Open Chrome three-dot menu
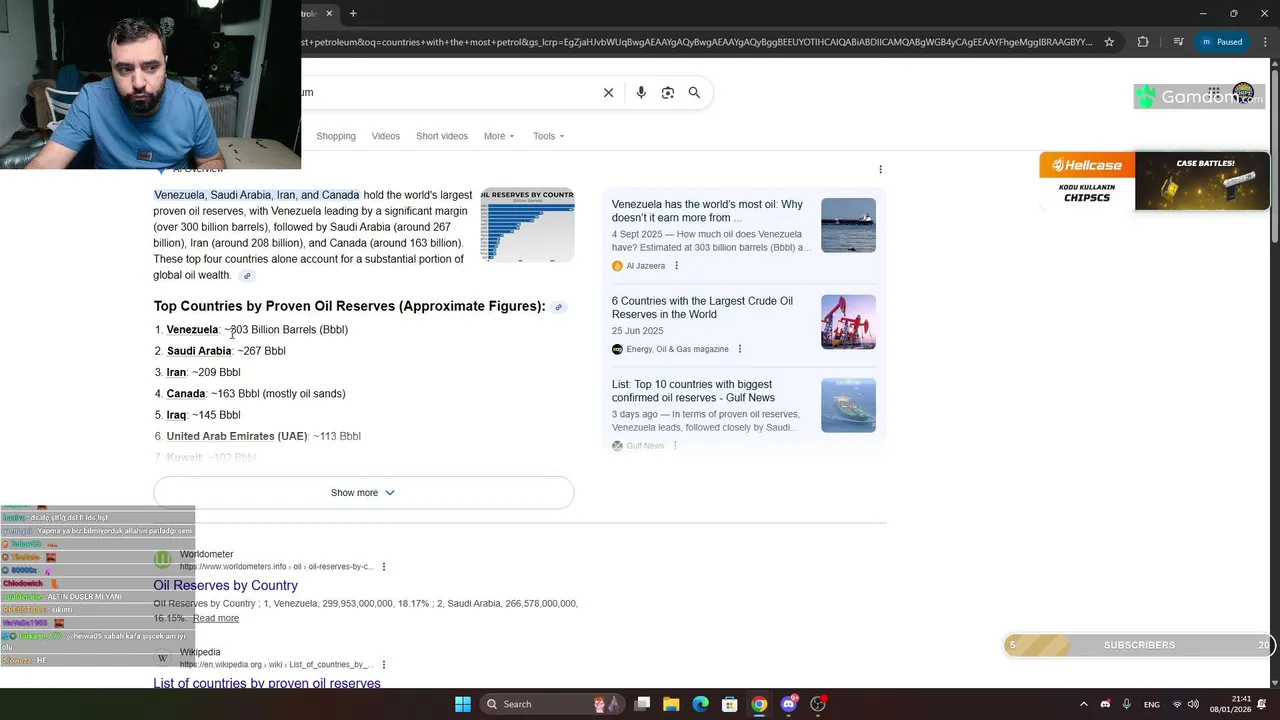The width and height of the screenshot is (1280, 720). 1264,42
